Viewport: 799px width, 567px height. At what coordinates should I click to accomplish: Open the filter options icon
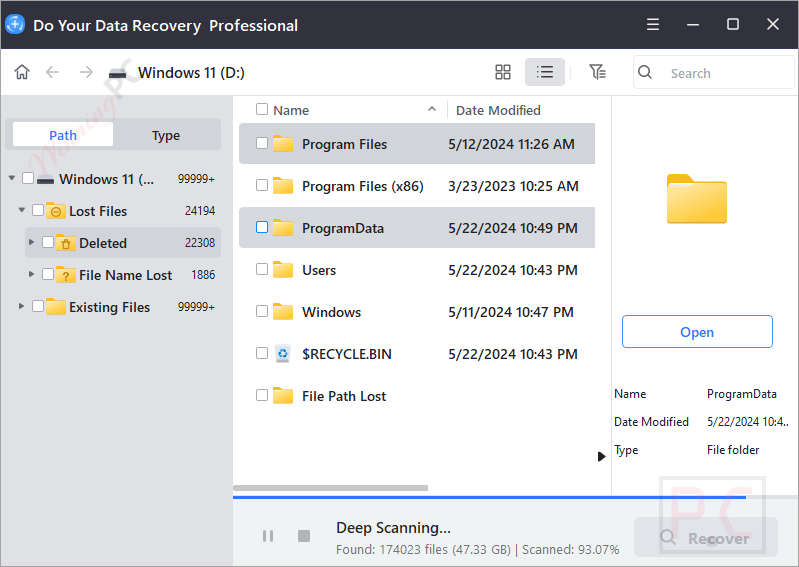point(597,72)
